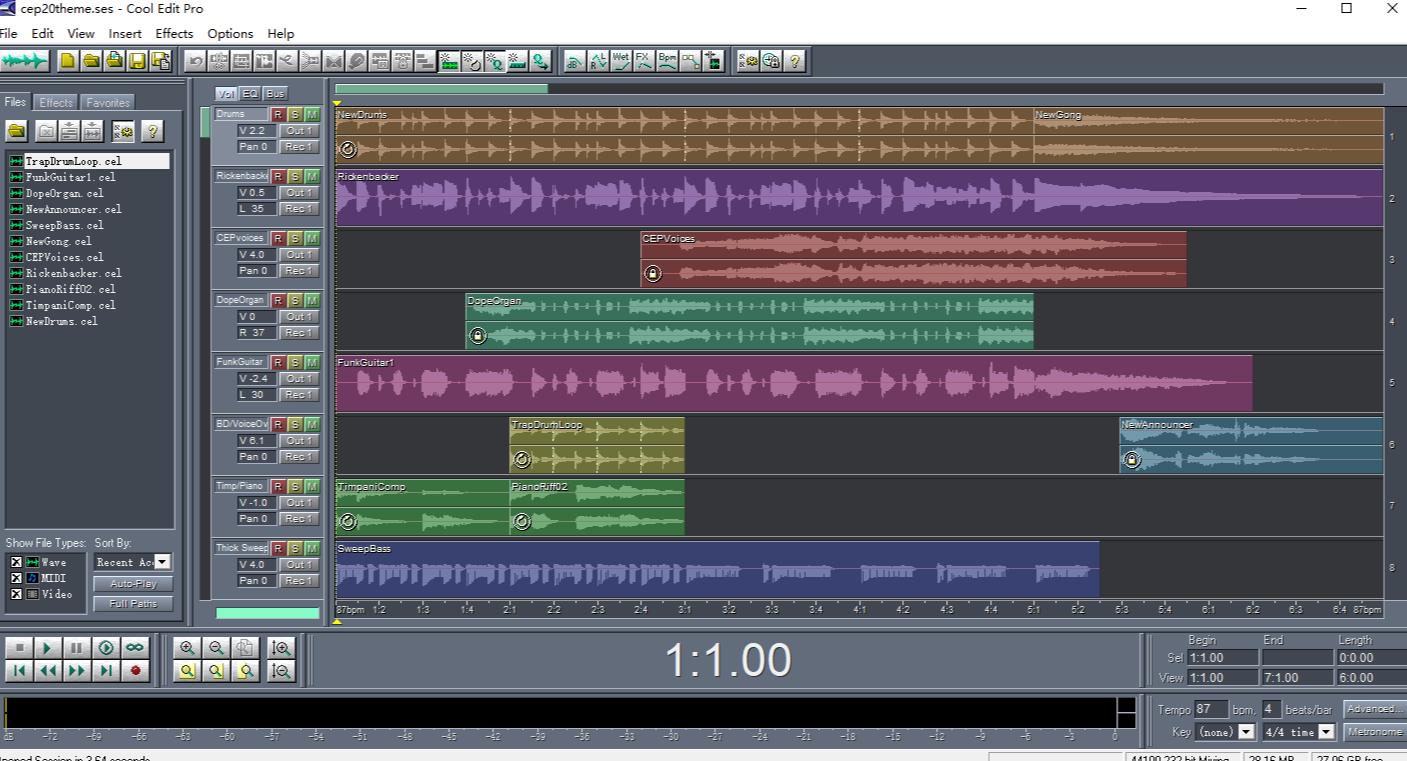
Task: Enable Loop playback infinity button
Action: pyautogui.click(x=135, y=647)
